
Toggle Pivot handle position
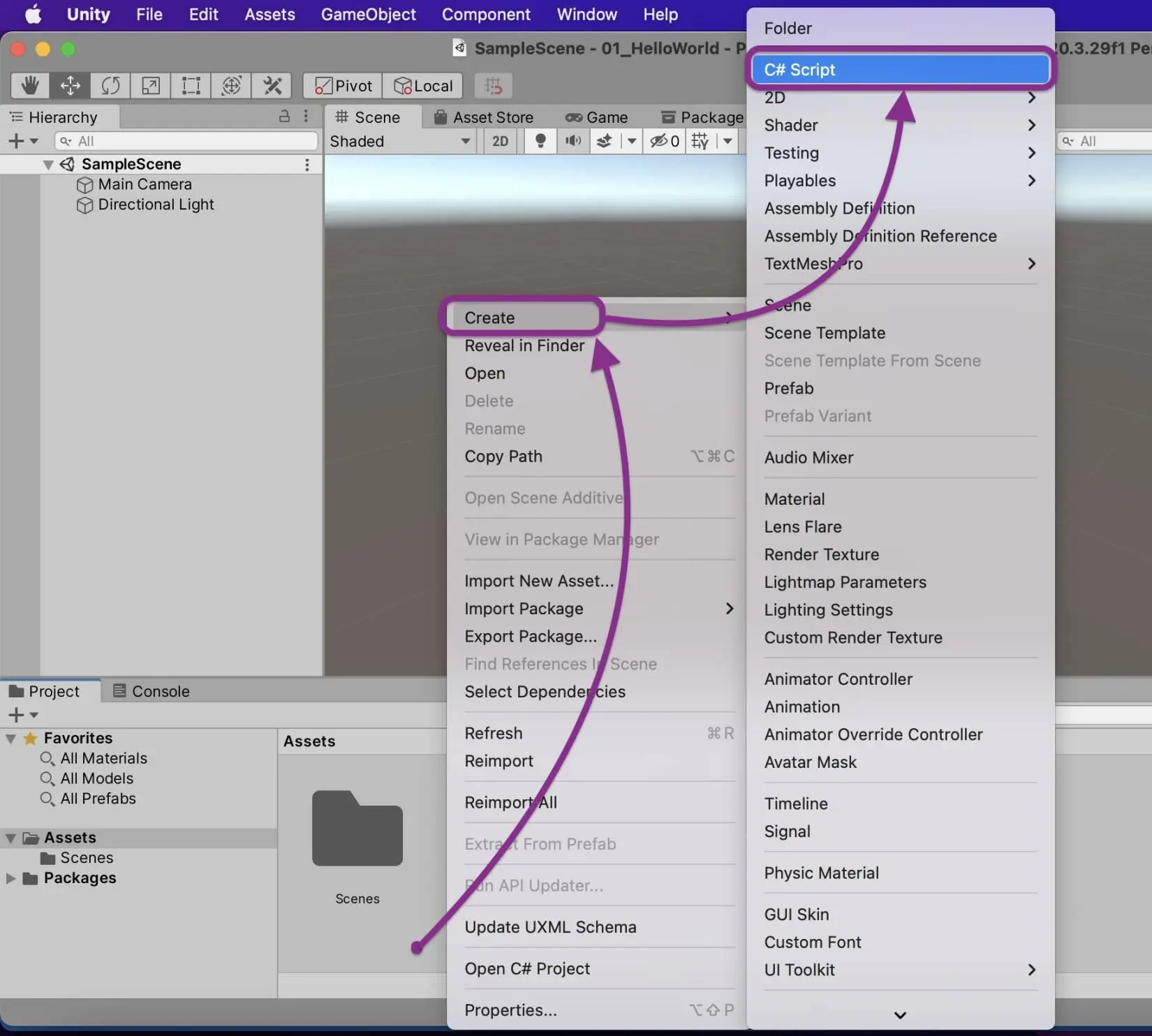click(x=343, y=86)
